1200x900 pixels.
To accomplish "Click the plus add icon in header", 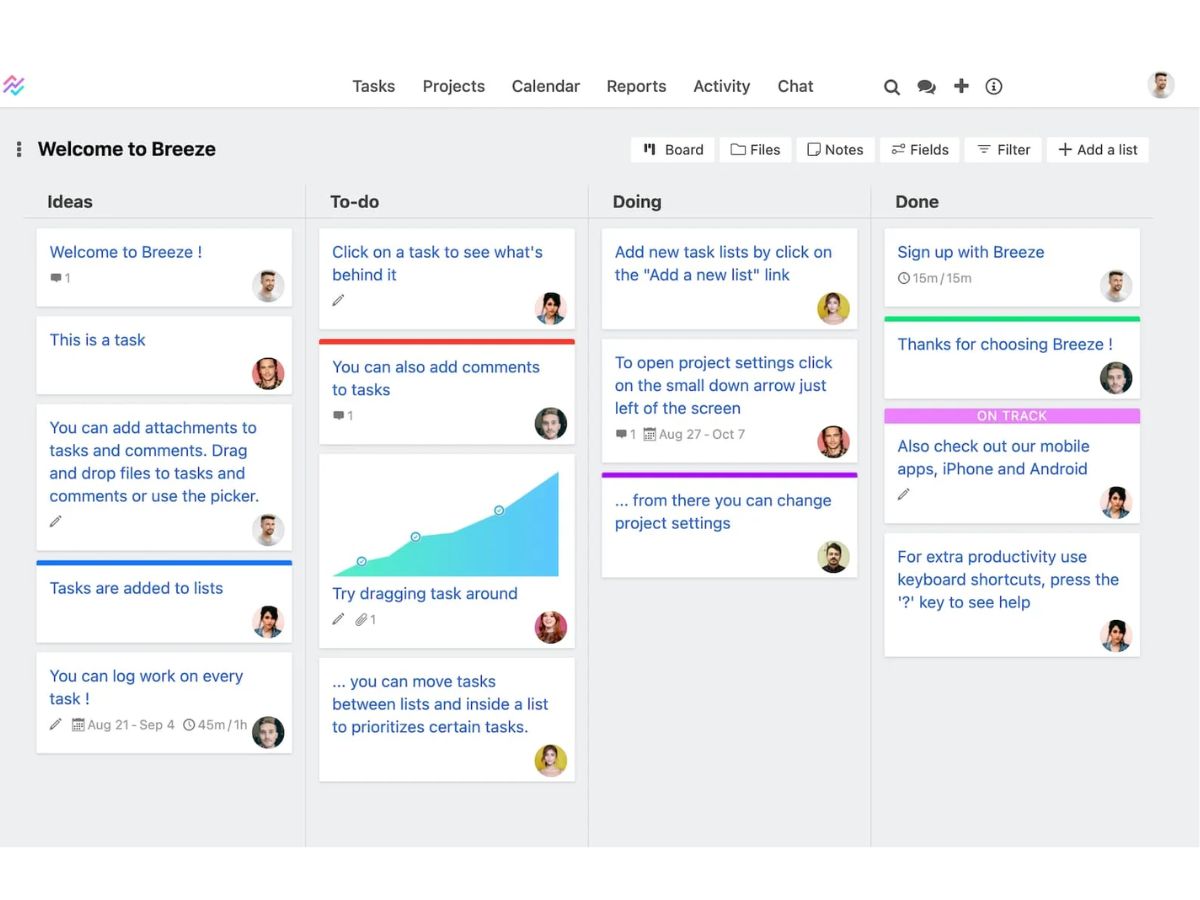I will point(961,86).
